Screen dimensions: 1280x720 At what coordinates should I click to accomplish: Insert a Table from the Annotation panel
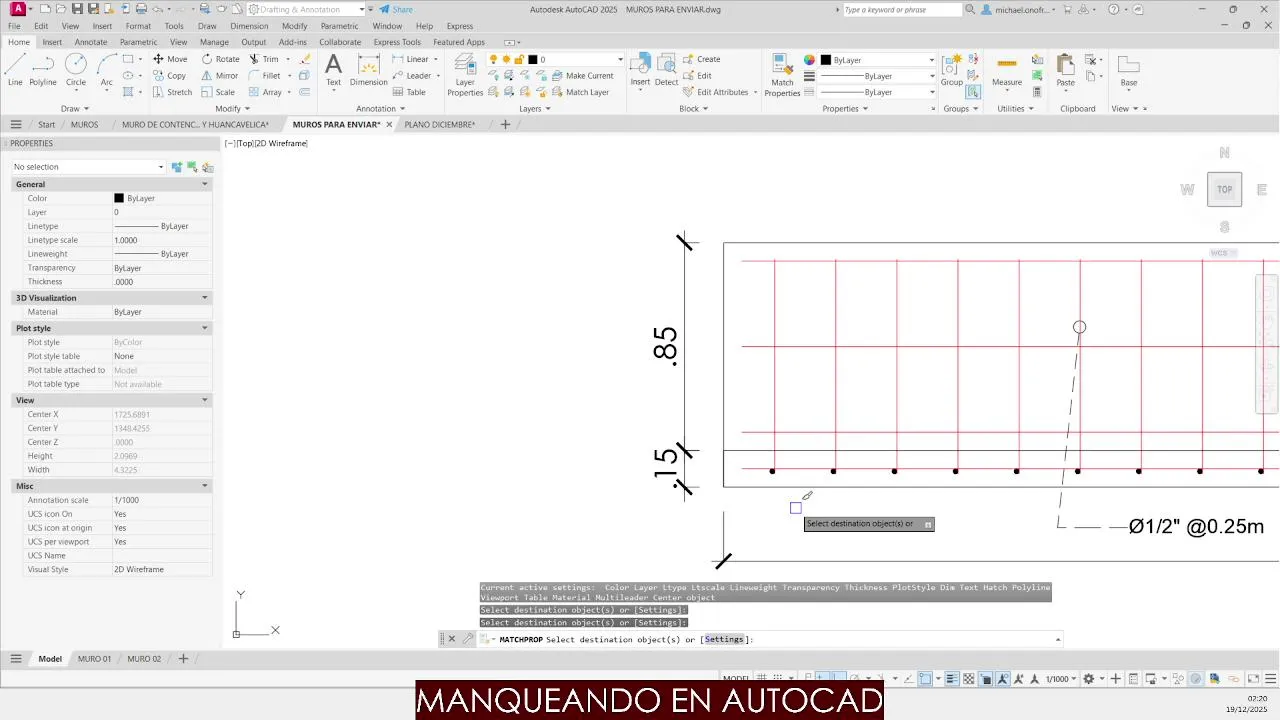tap(409, 92)
